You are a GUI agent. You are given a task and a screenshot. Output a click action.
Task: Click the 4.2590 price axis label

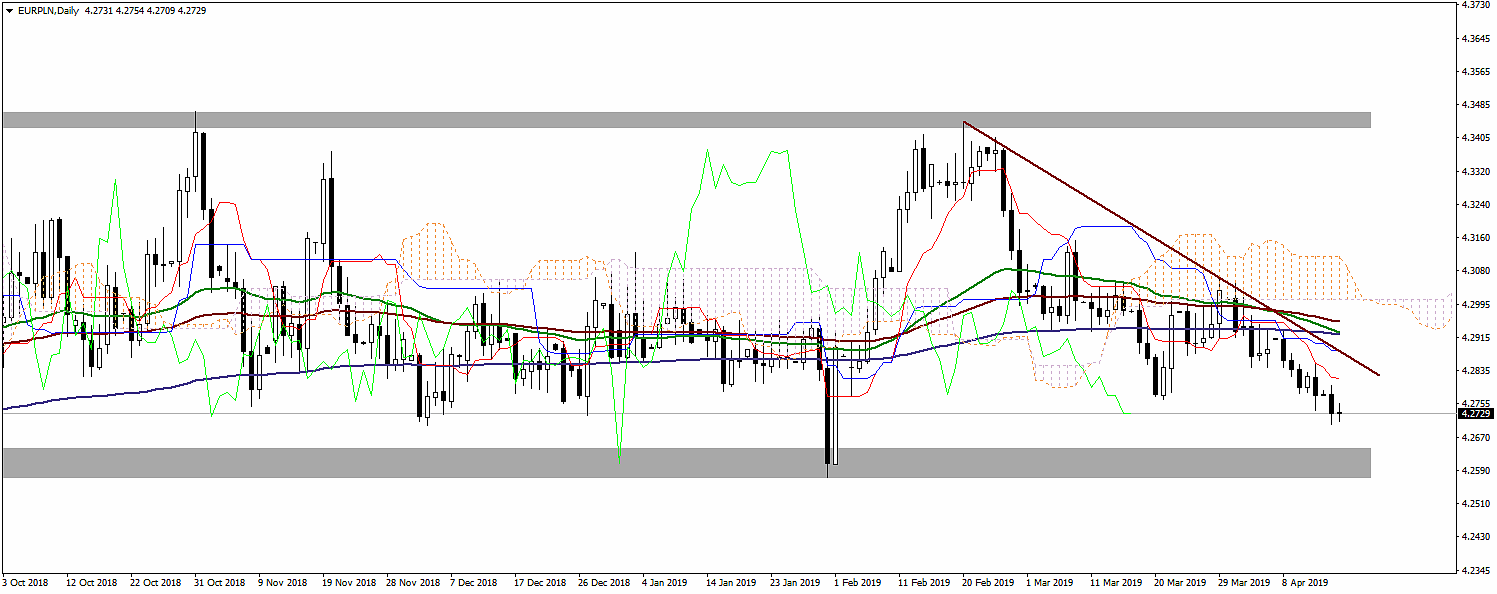pyautogui.click(x=1476, y=471)
